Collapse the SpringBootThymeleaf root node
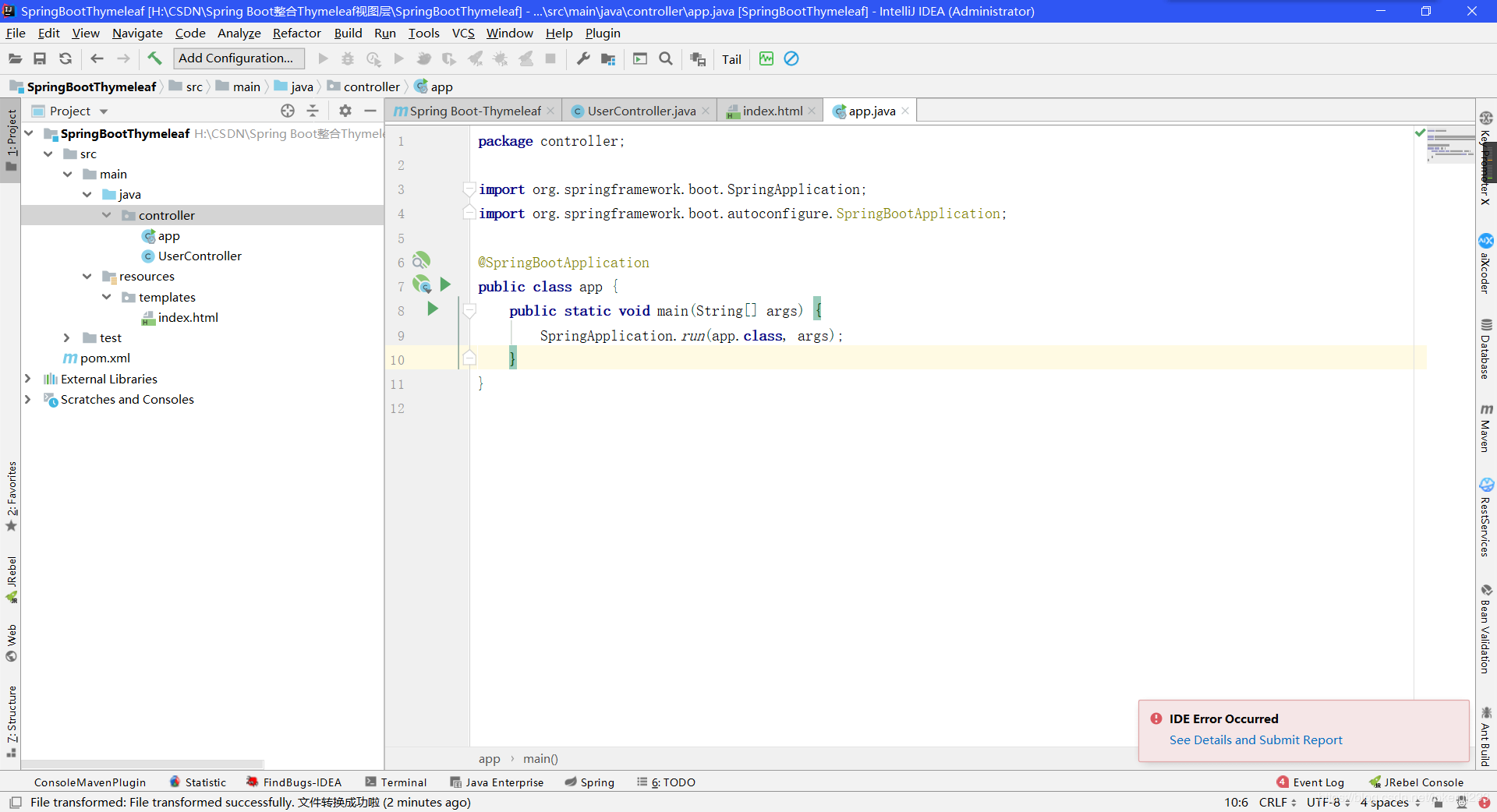Viewport: 1497px width, 812px height. 29,133
